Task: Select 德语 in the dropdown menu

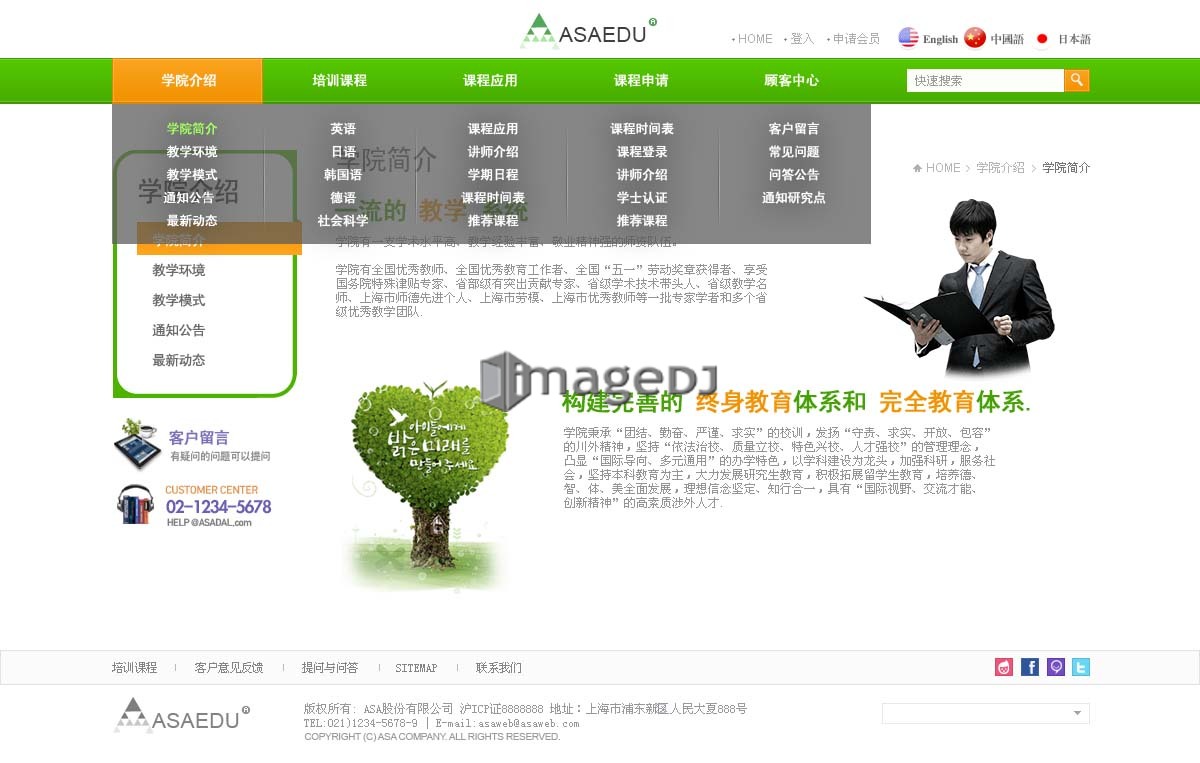Action: coord(343,198)
